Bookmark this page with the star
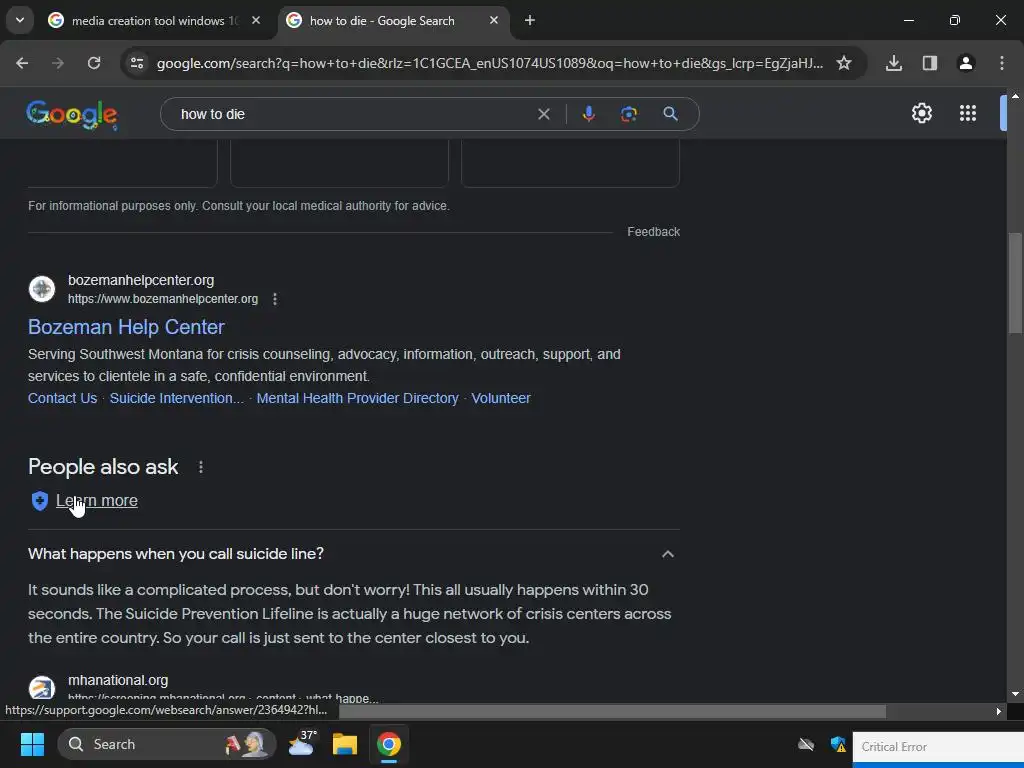The height and width of the screenshot is (768, 1024). (844, 63)
